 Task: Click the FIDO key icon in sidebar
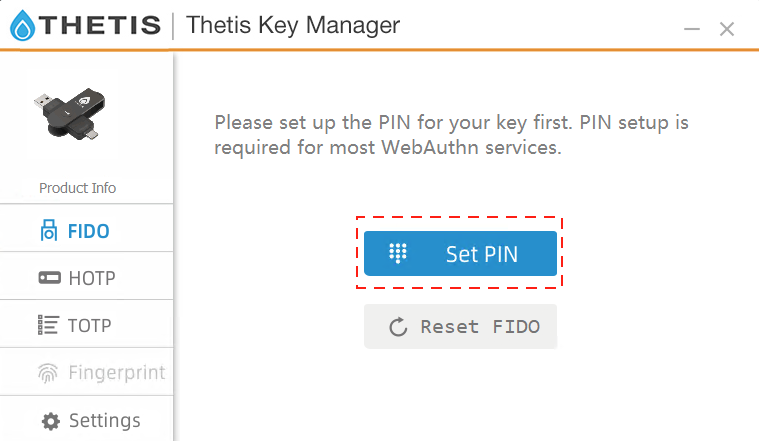[x=48, y=232]
